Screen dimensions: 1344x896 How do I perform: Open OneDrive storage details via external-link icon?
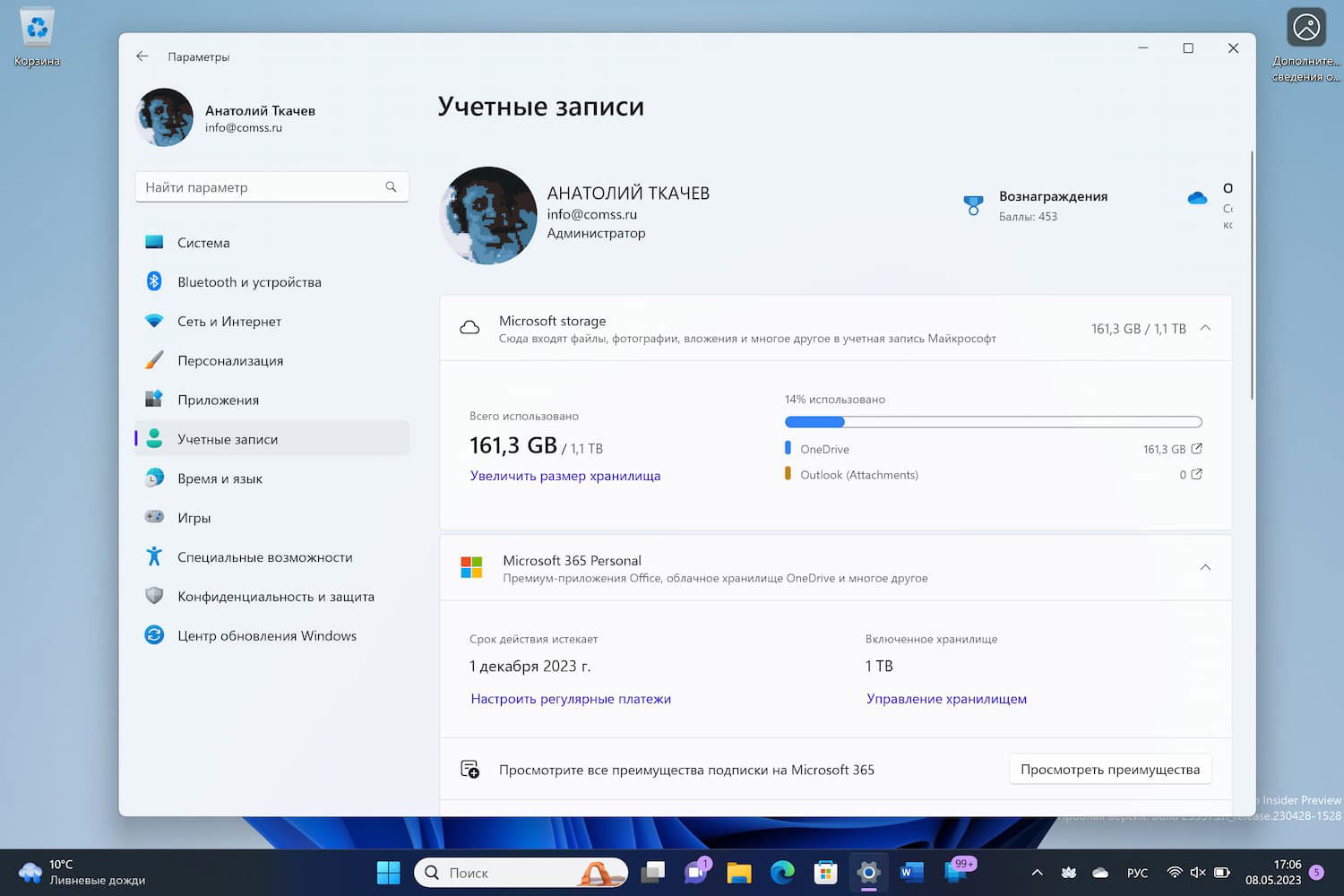coord(1196,448)
